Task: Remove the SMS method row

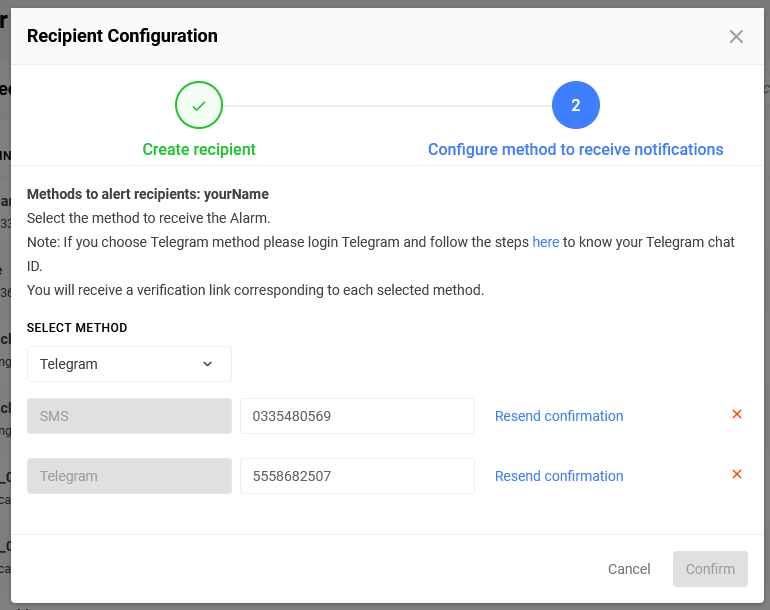Action: [737, 414]
